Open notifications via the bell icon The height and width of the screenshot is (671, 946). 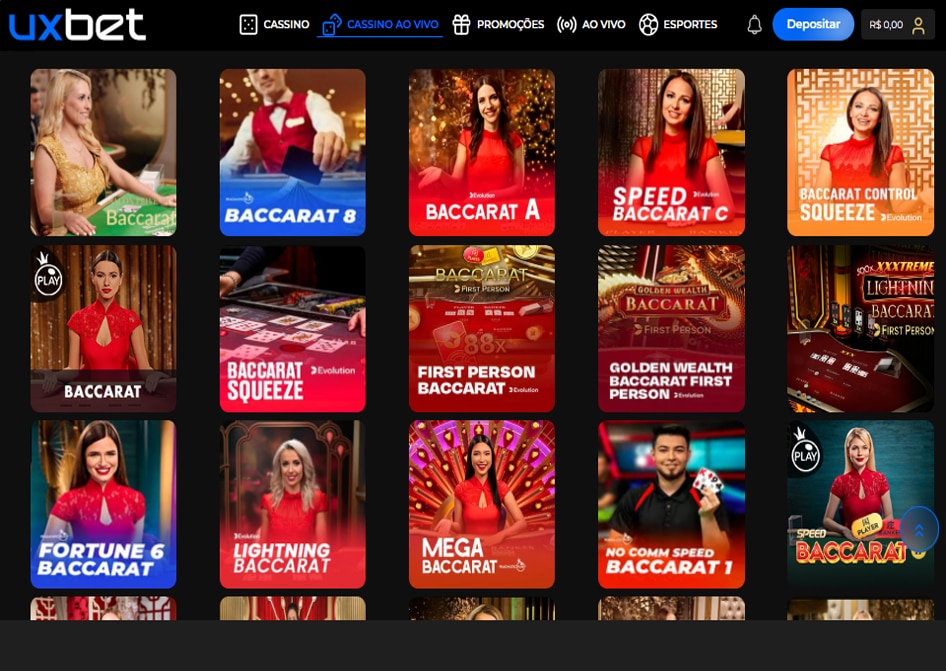click(756, 24)
